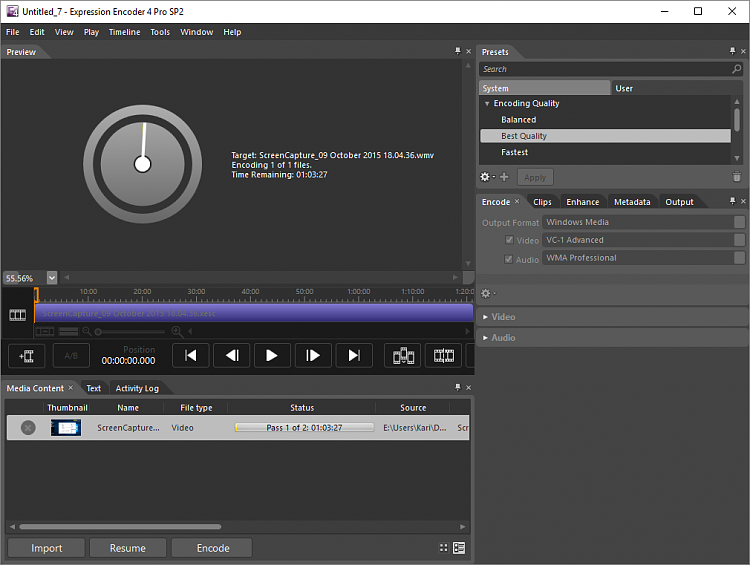Click the plus icon to add preset
Image resolution: width=750 pixels, height=565 pixels.
(x=504, y=177)
